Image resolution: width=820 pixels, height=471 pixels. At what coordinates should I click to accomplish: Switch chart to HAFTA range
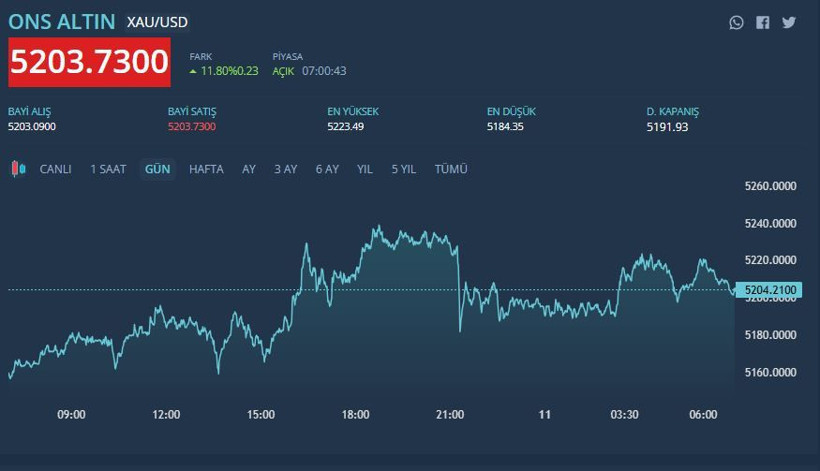click(x=206, y=169)
